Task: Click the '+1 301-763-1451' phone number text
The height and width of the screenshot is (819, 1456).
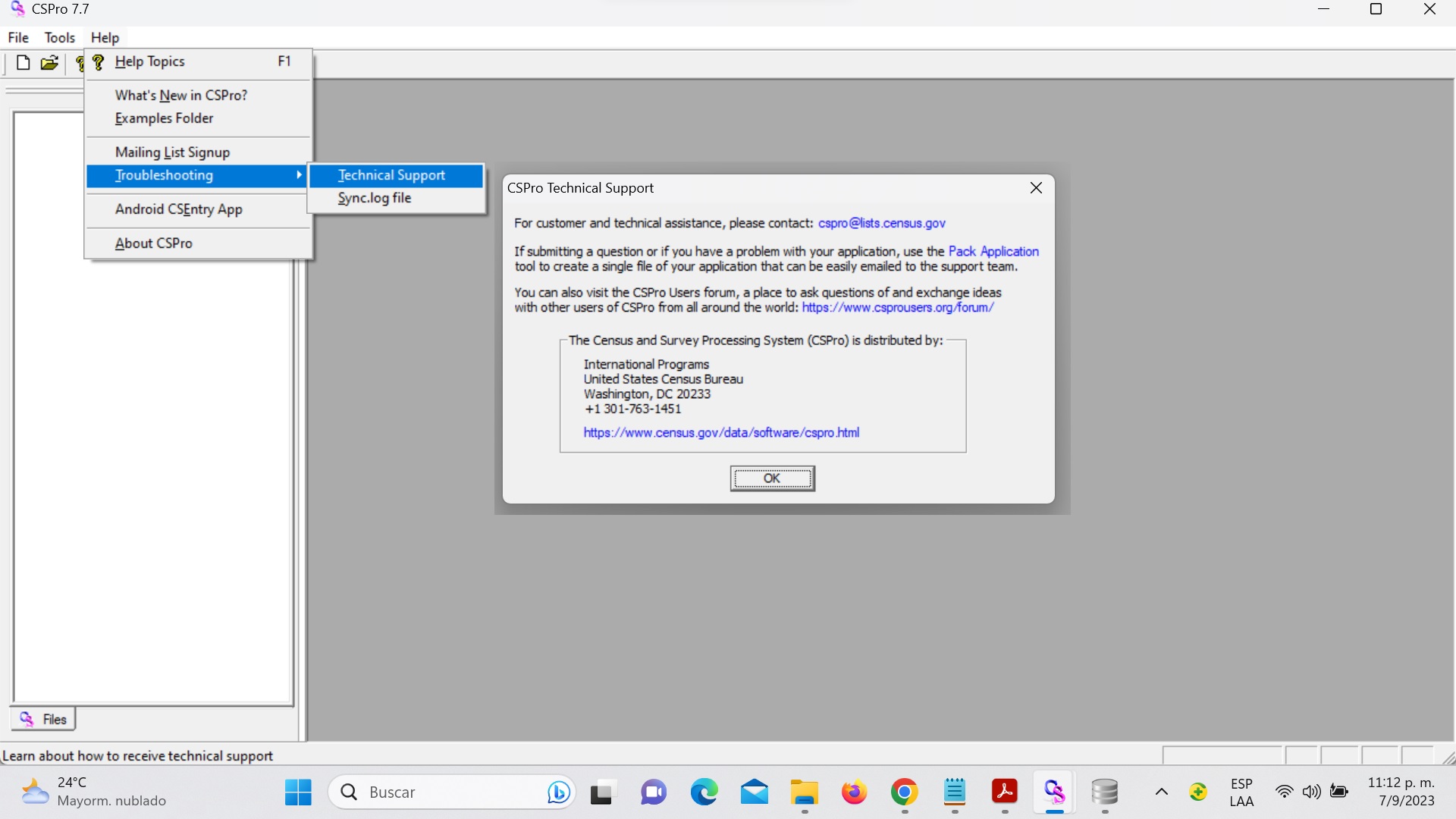Action: (633, 409)
